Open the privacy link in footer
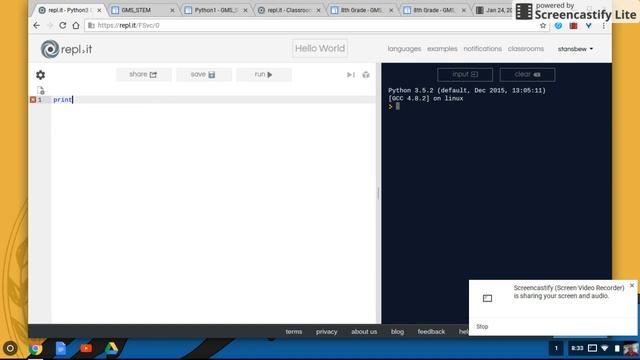 (x=327, y=331)
